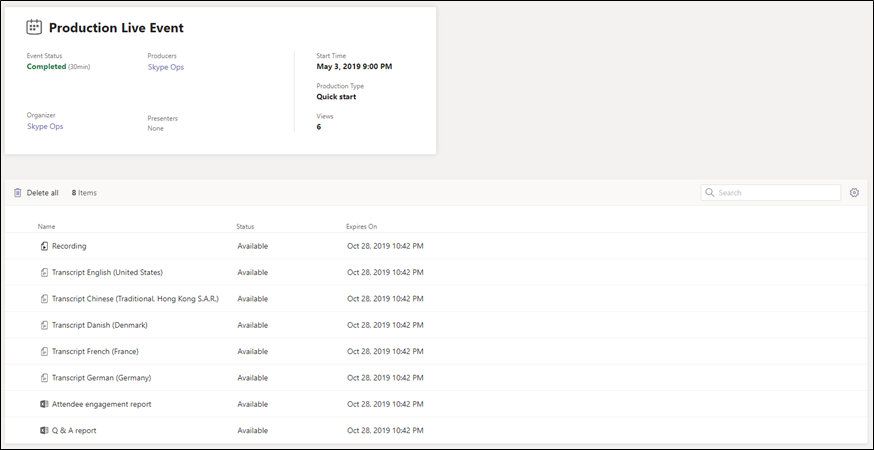The height and width of the screenshot is (450, 874).
Task: Open the Recording item
Action: pyautogui.click(x=69, y=246)
